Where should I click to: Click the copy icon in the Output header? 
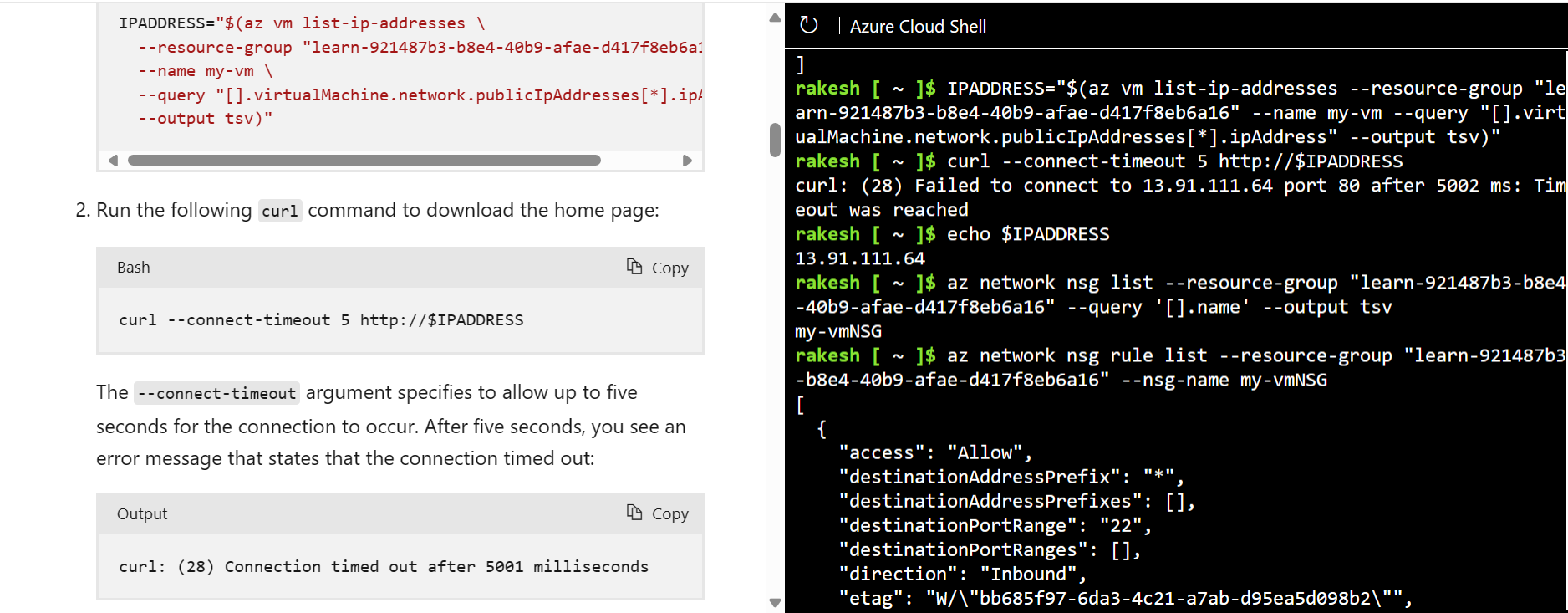(634, 513)
